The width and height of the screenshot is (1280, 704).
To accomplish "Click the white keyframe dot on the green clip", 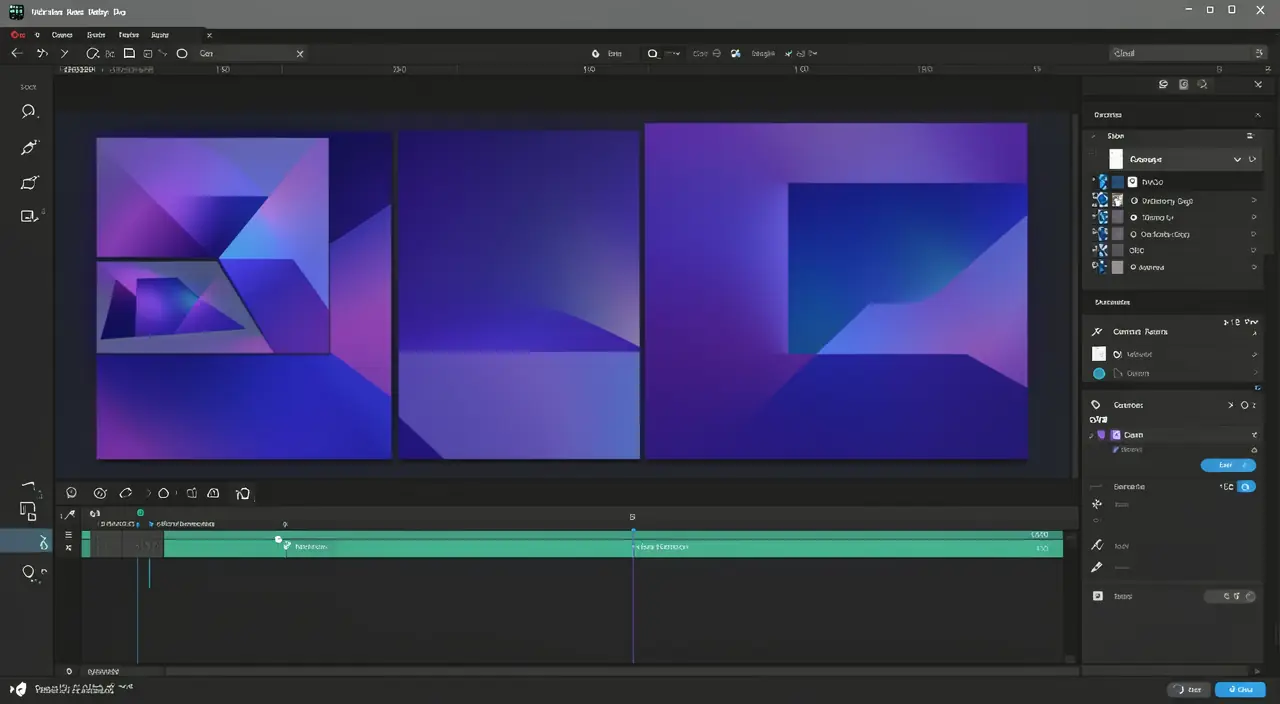I will 279,540.
